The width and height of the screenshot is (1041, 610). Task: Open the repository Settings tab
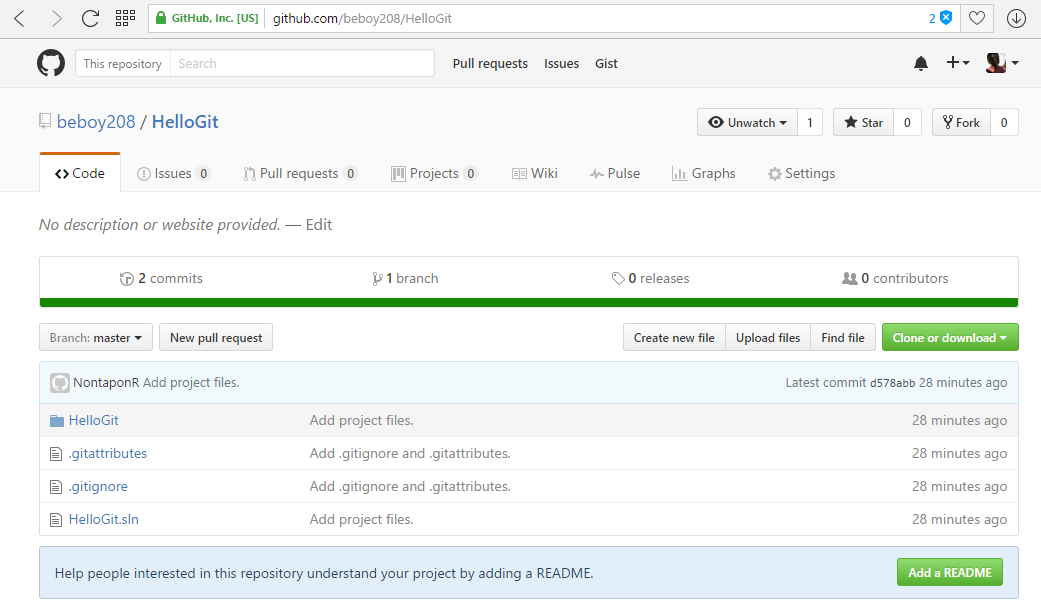click(801, 173)
